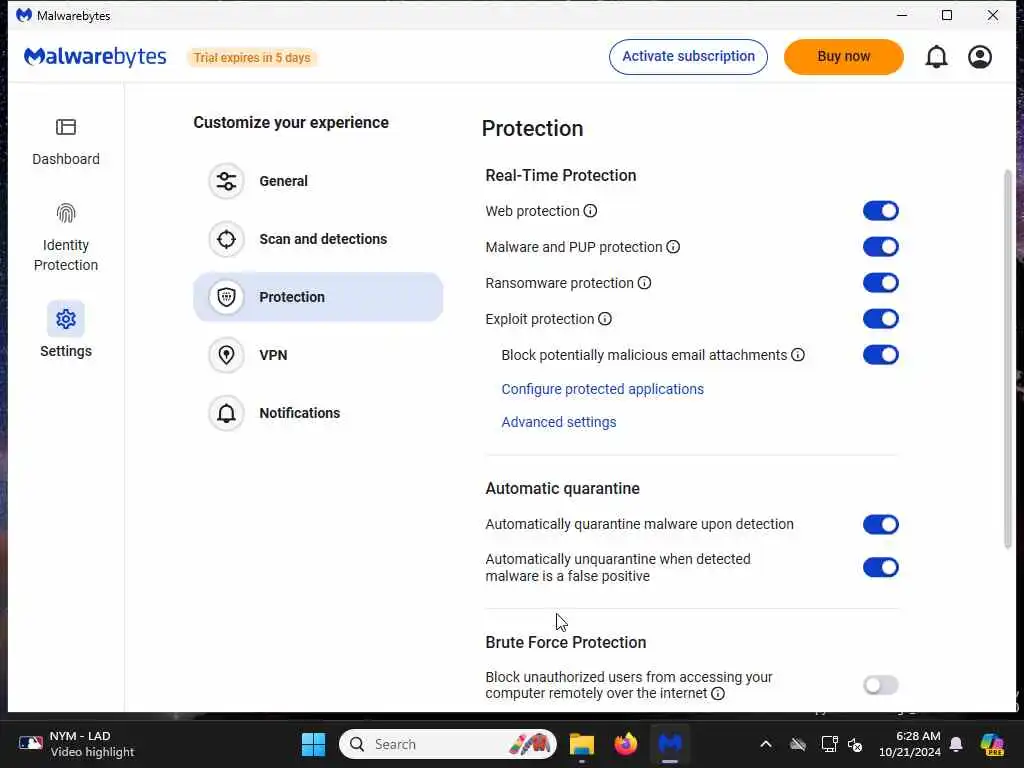Open the Dashboard icon in sidebar
The image size is (1024, 768).
click(x=66, y=127)
